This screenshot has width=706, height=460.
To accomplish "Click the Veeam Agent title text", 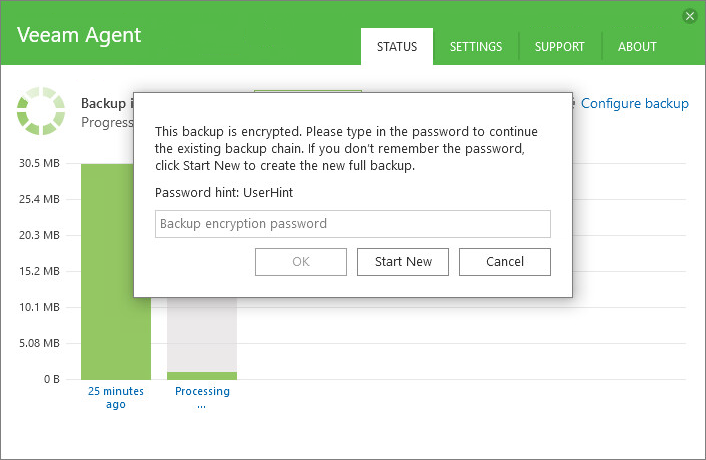I will 79,35.
